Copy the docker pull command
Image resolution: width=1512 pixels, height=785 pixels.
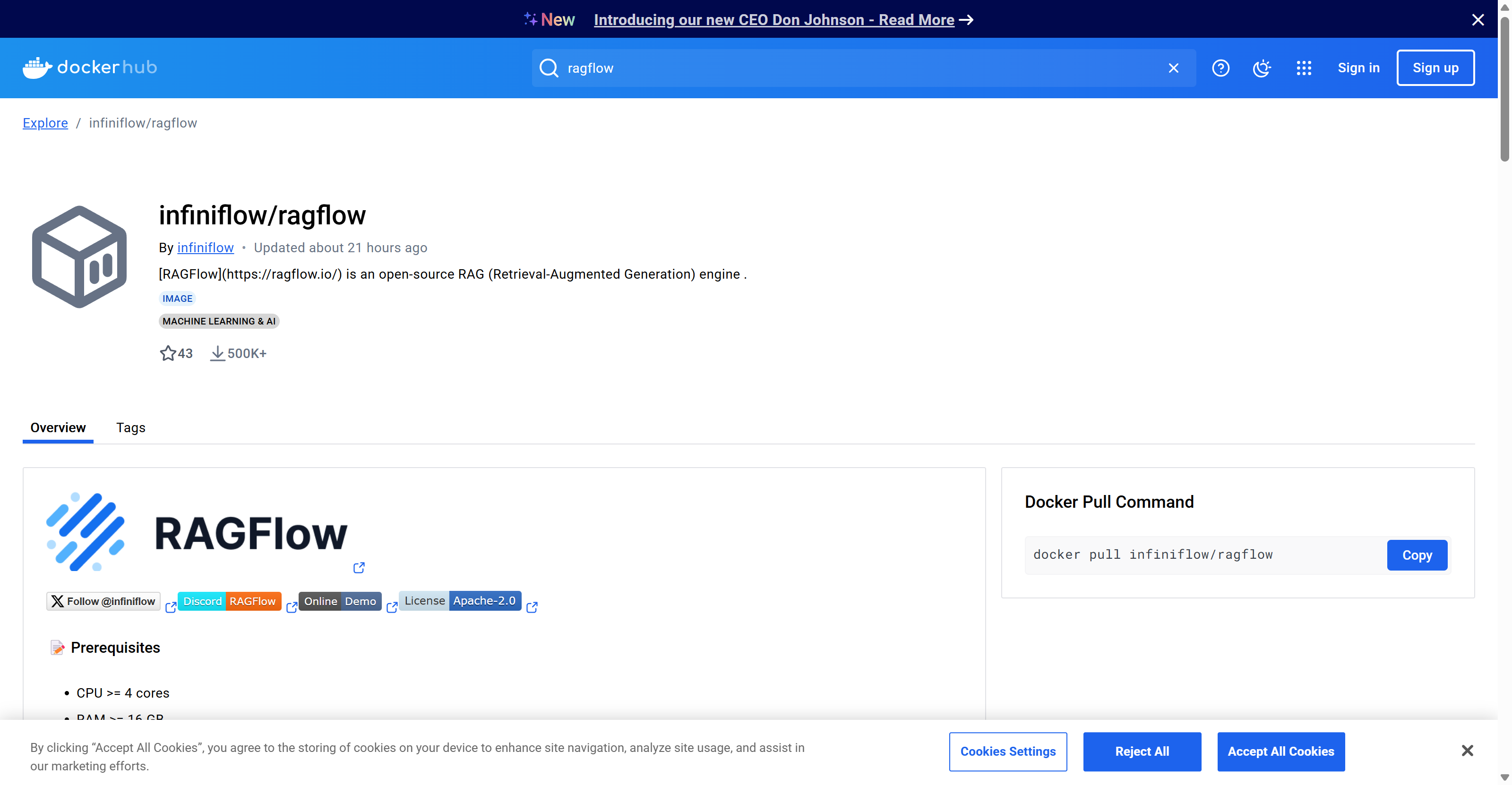coord(1417,555)
